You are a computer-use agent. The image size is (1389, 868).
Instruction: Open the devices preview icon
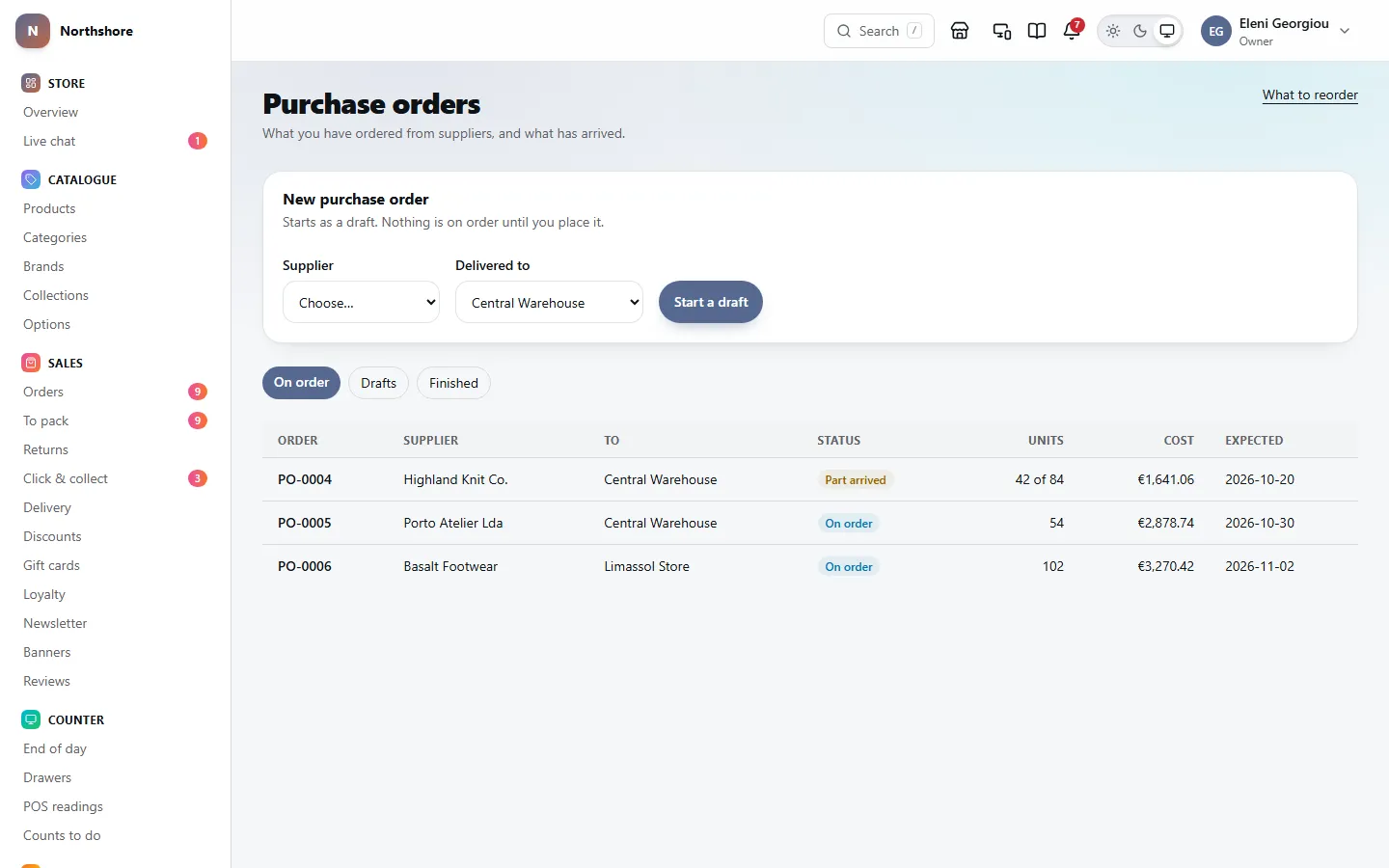point(1002,31)
